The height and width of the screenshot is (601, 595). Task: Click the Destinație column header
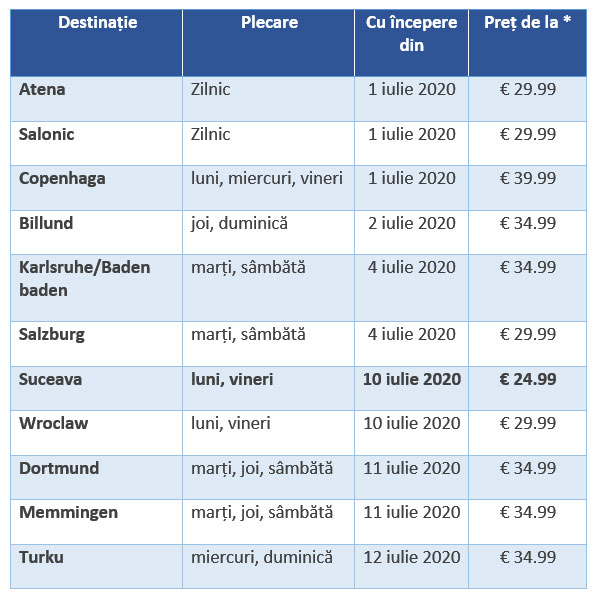[x=96, y=43]
